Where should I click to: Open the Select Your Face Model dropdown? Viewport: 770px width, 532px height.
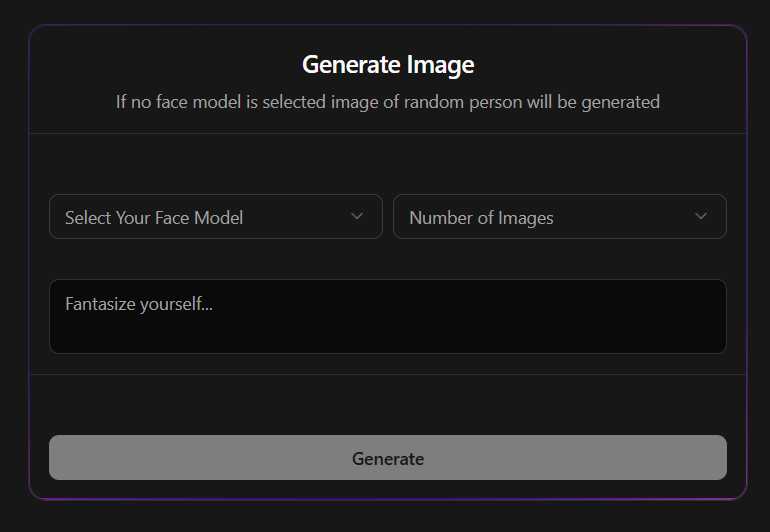tap(215, 217)
